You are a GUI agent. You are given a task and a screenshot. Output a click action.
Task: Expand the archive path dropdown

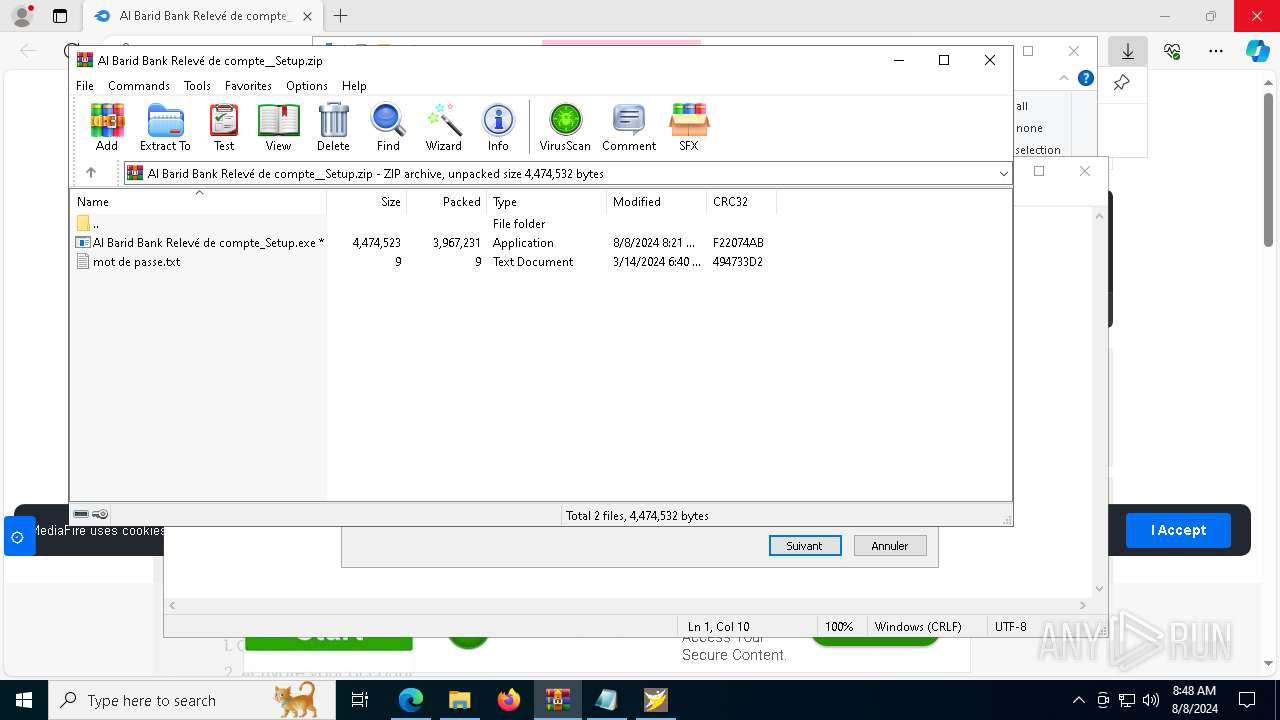click(1003, 174)
